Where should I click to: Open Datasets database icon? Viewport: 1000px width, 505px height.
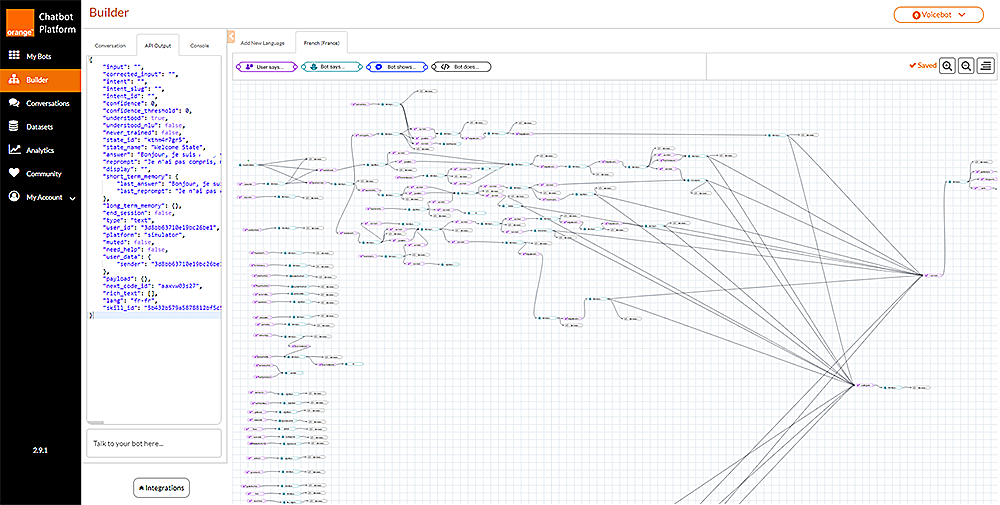14,127
